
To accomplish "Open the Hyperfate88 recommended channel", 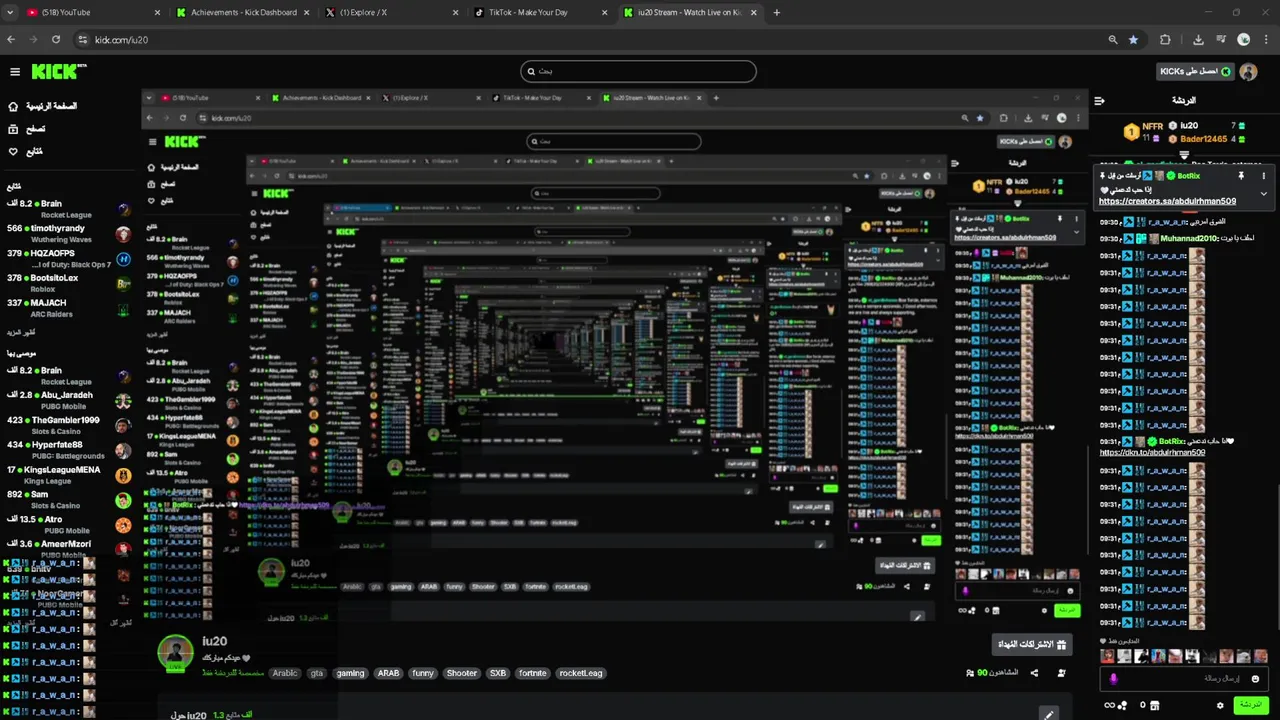I will pos(69,450).
